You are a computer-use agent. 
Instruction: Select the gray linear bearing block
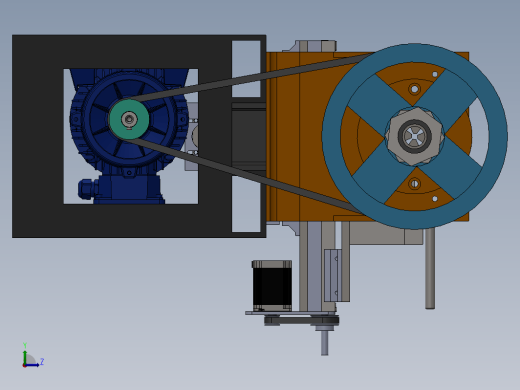pos(333,275)
